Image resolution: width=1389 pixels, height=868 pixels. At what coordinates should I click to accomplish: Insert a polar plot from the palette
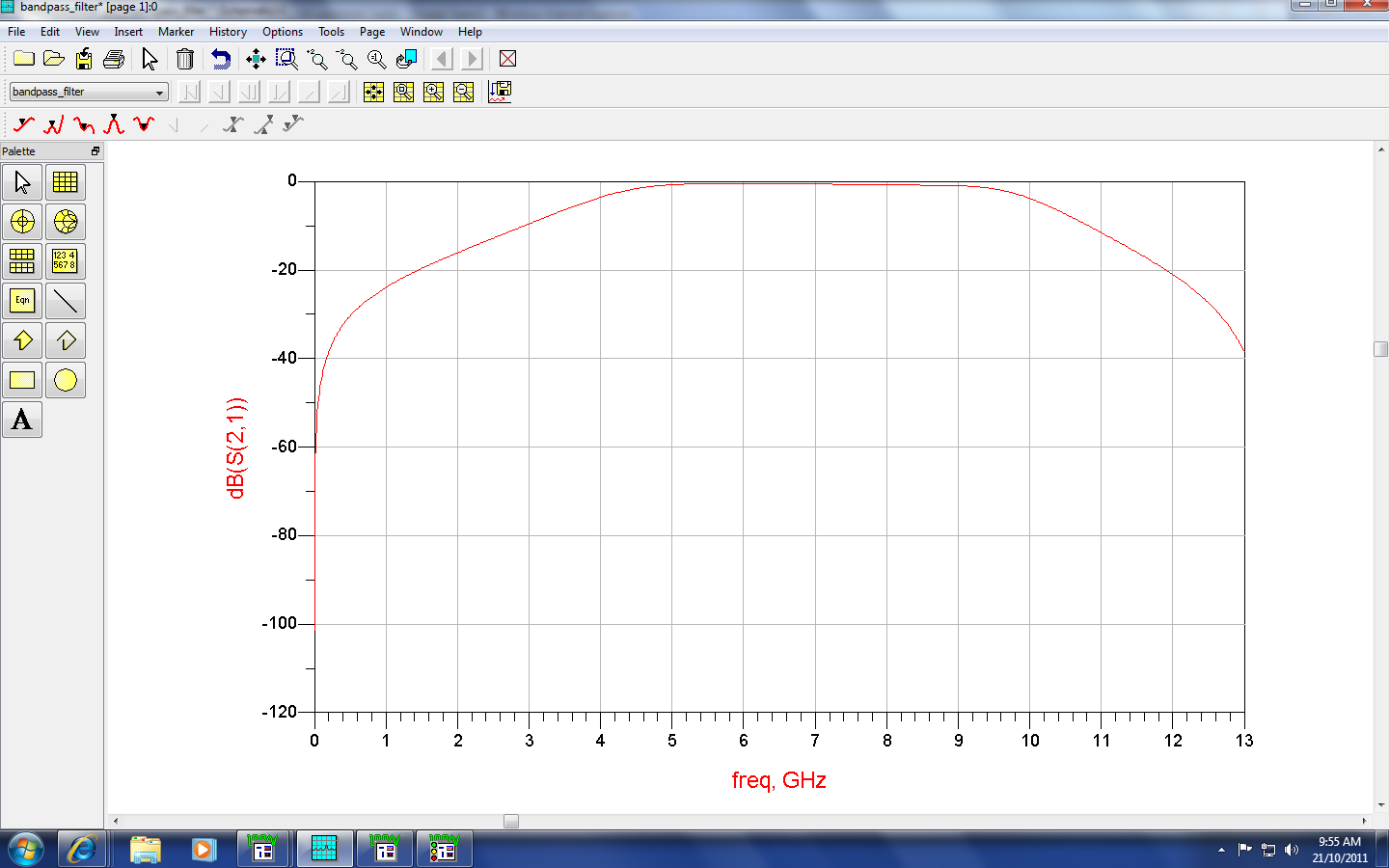[22, 222]
